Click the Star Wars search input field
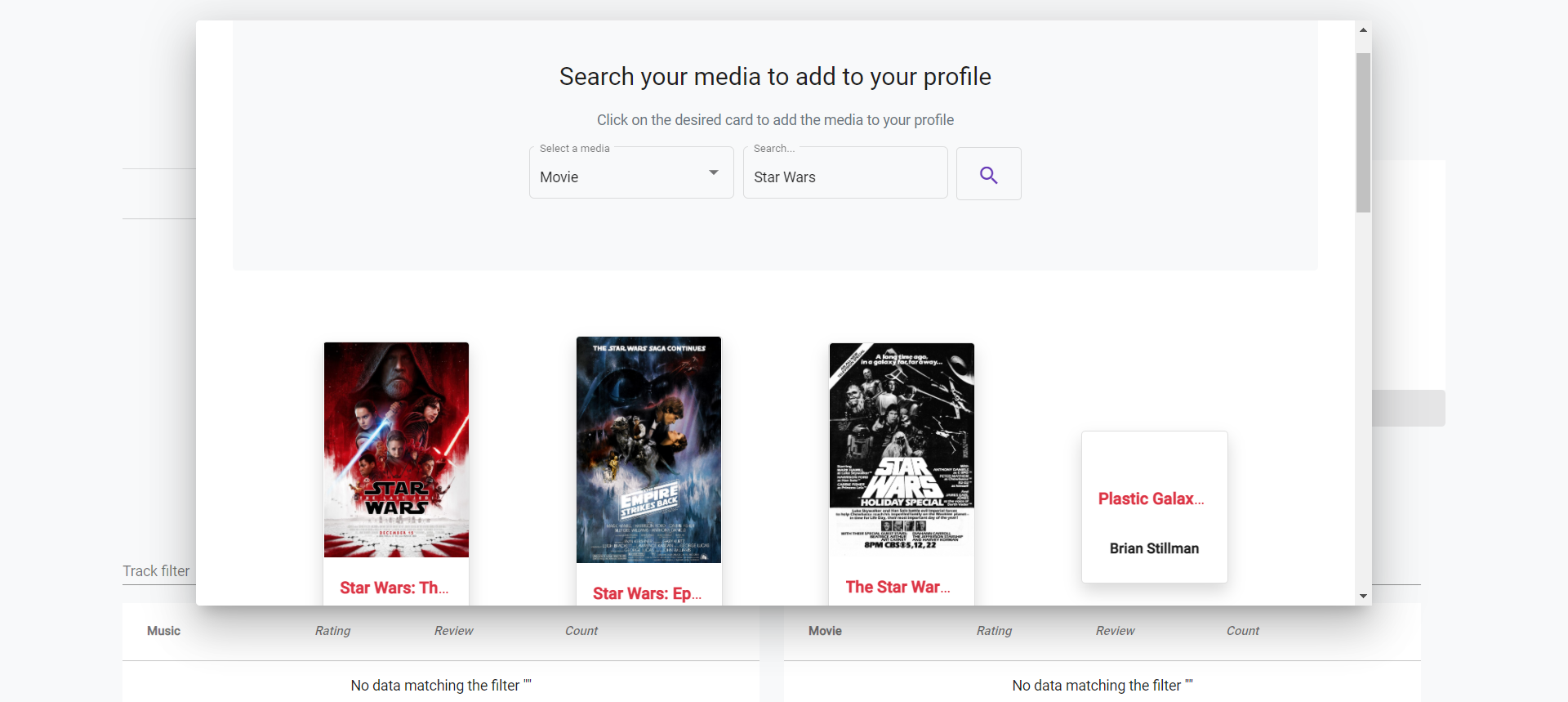 coord(845,173)
